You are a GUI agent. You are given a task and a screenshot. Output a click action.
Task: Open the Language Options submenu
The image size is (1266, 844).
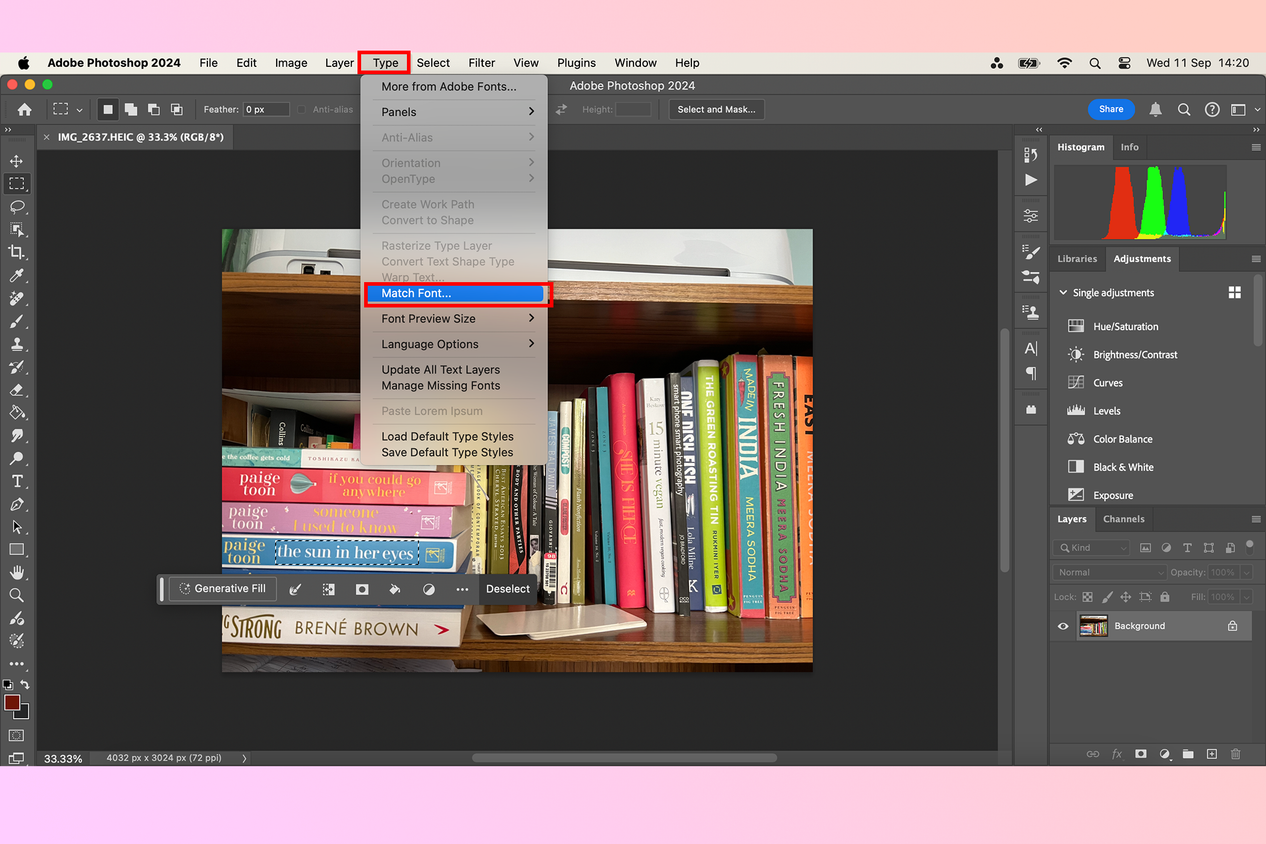pyautogui.click(x=458, y=344)
